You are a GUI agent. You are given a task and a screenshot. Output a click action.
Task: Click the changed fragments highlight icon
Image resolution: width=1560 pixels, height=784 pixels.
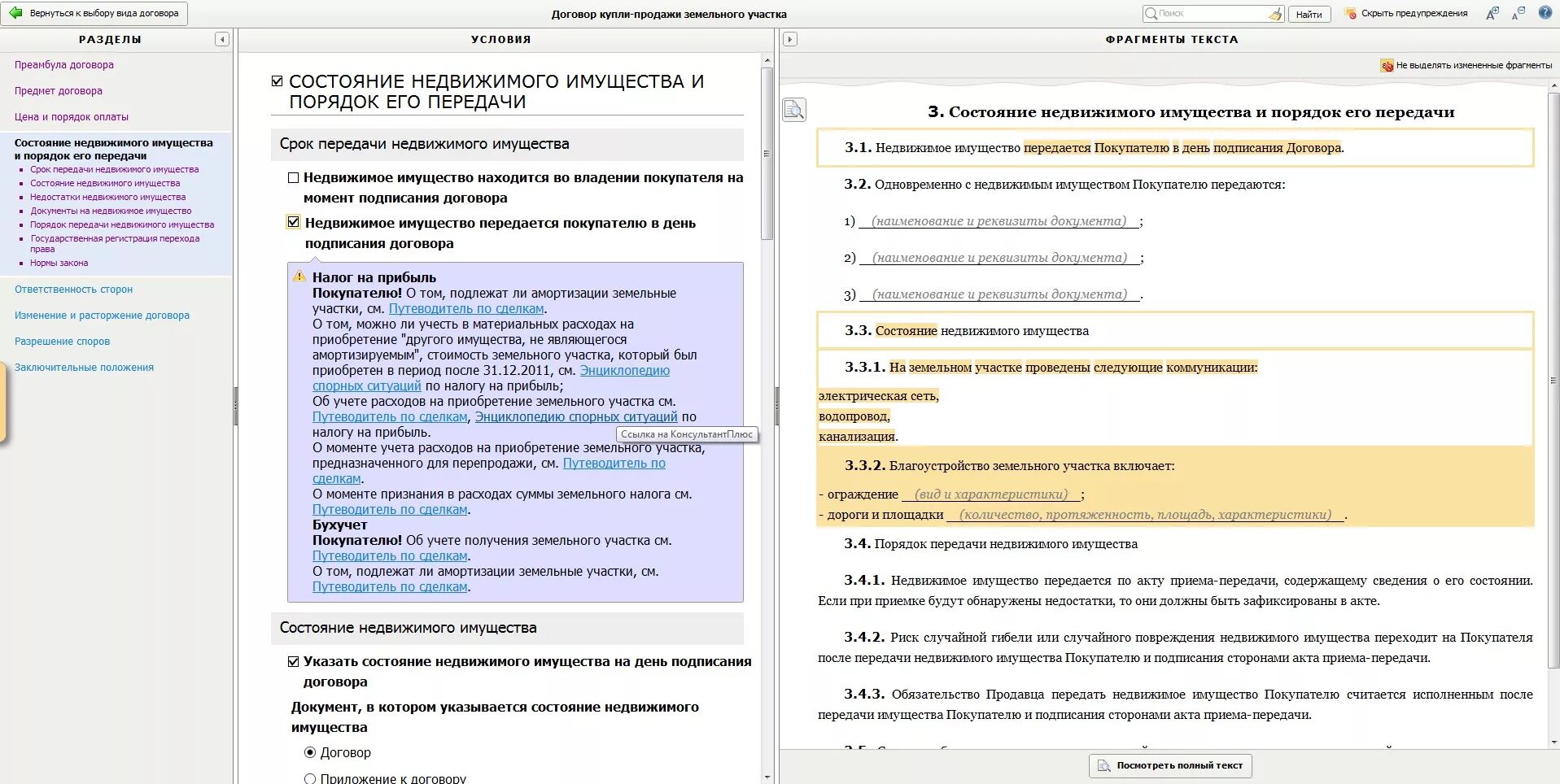1387,65
